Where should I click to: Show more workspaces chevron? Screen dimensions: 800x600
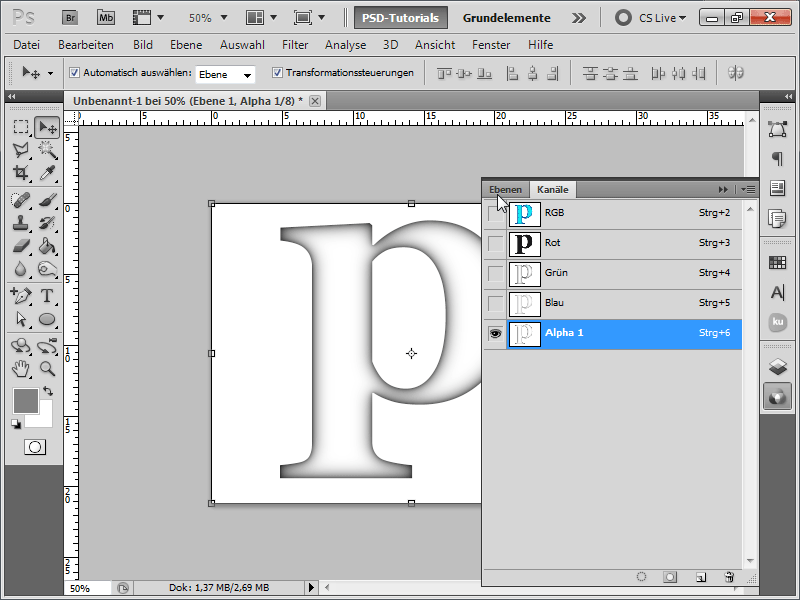pos(579,18)
